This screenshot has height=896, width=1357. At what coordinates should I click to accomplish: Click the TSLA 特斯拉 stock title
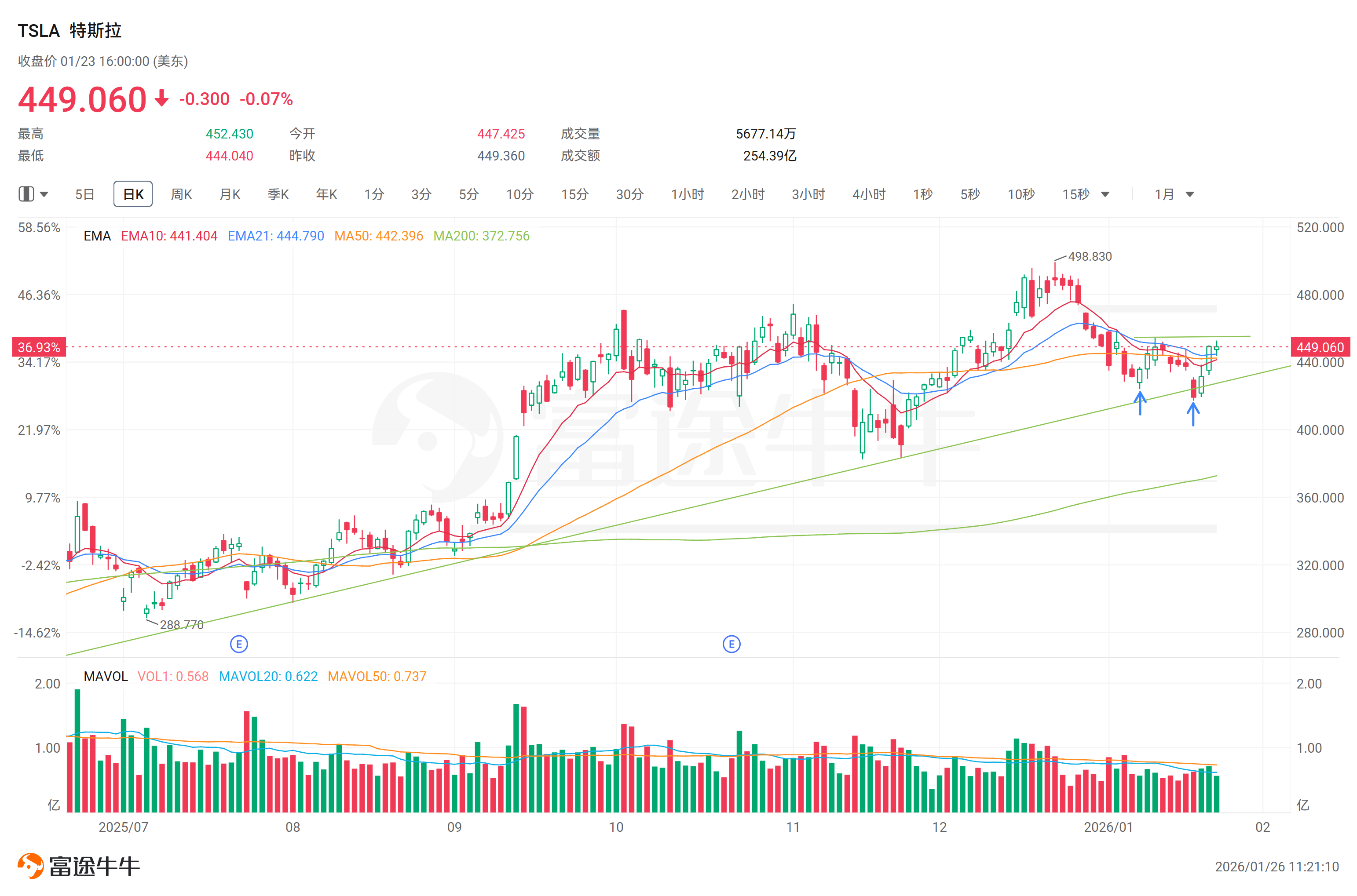[x=69, y=30]
